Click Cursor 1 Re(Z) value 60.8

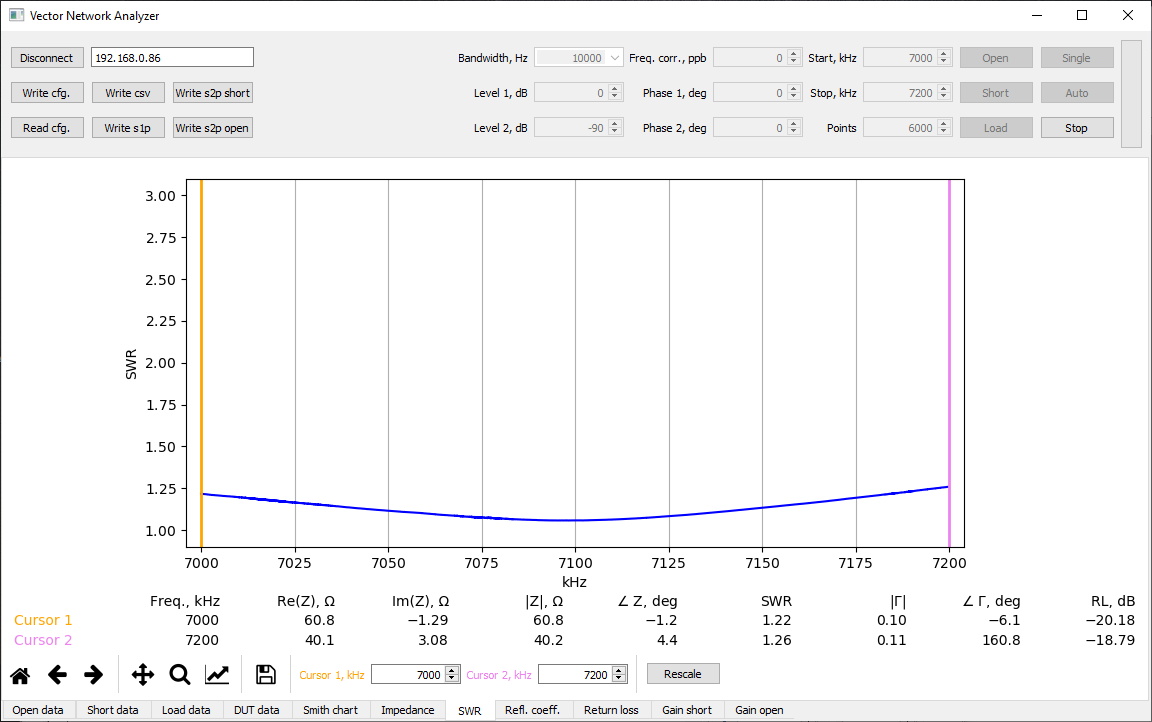click(x=320, y=621)
